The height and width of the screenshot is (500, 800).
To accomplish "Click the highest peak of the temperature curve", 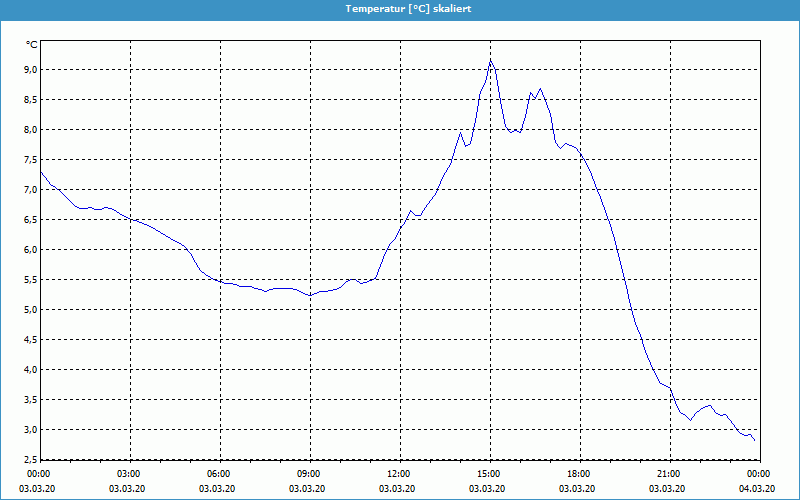I will [x=490, y=61].
